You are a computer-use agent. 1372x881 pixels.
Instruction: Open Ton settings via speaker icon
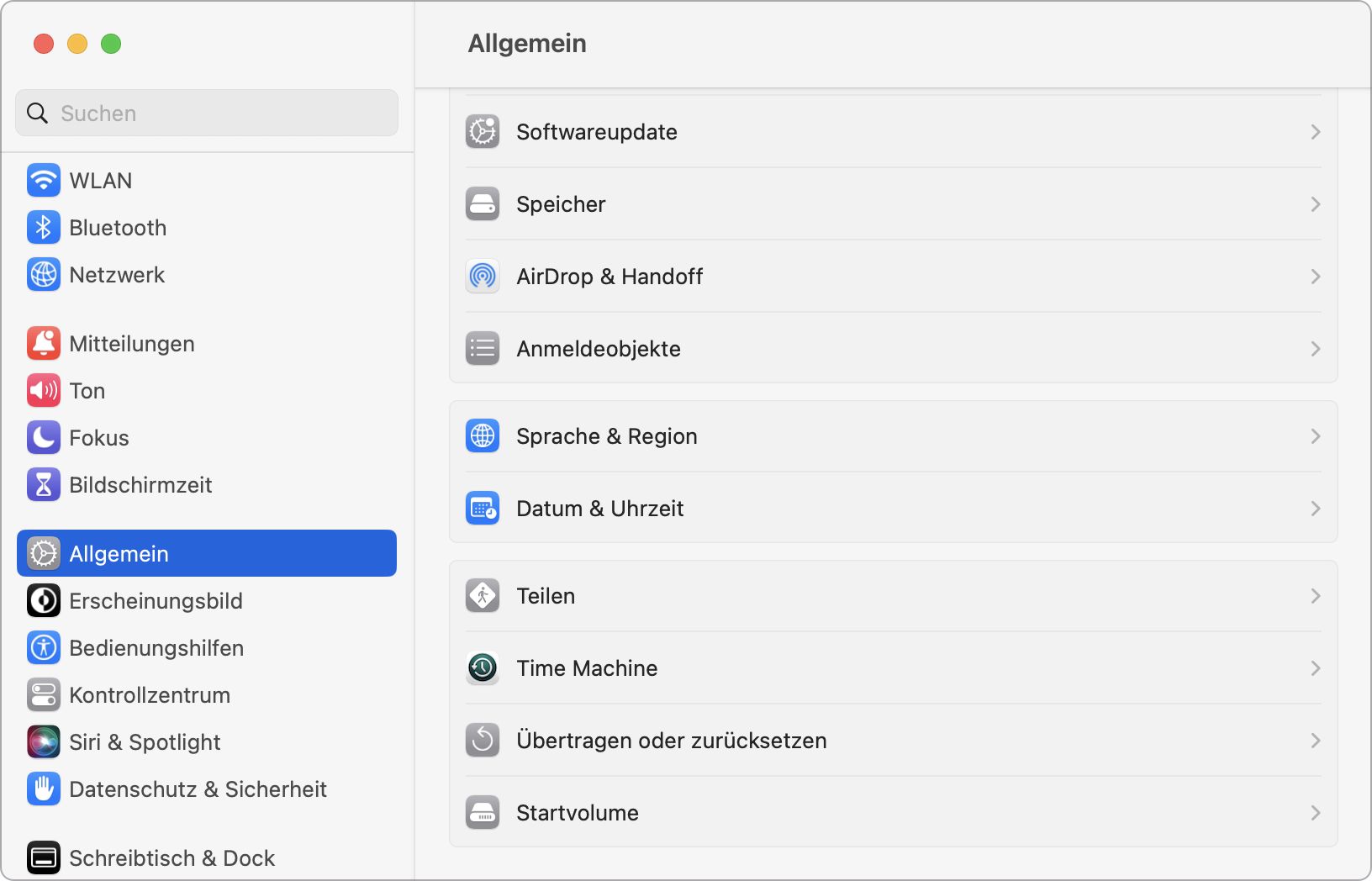click(x=43, y=390)
